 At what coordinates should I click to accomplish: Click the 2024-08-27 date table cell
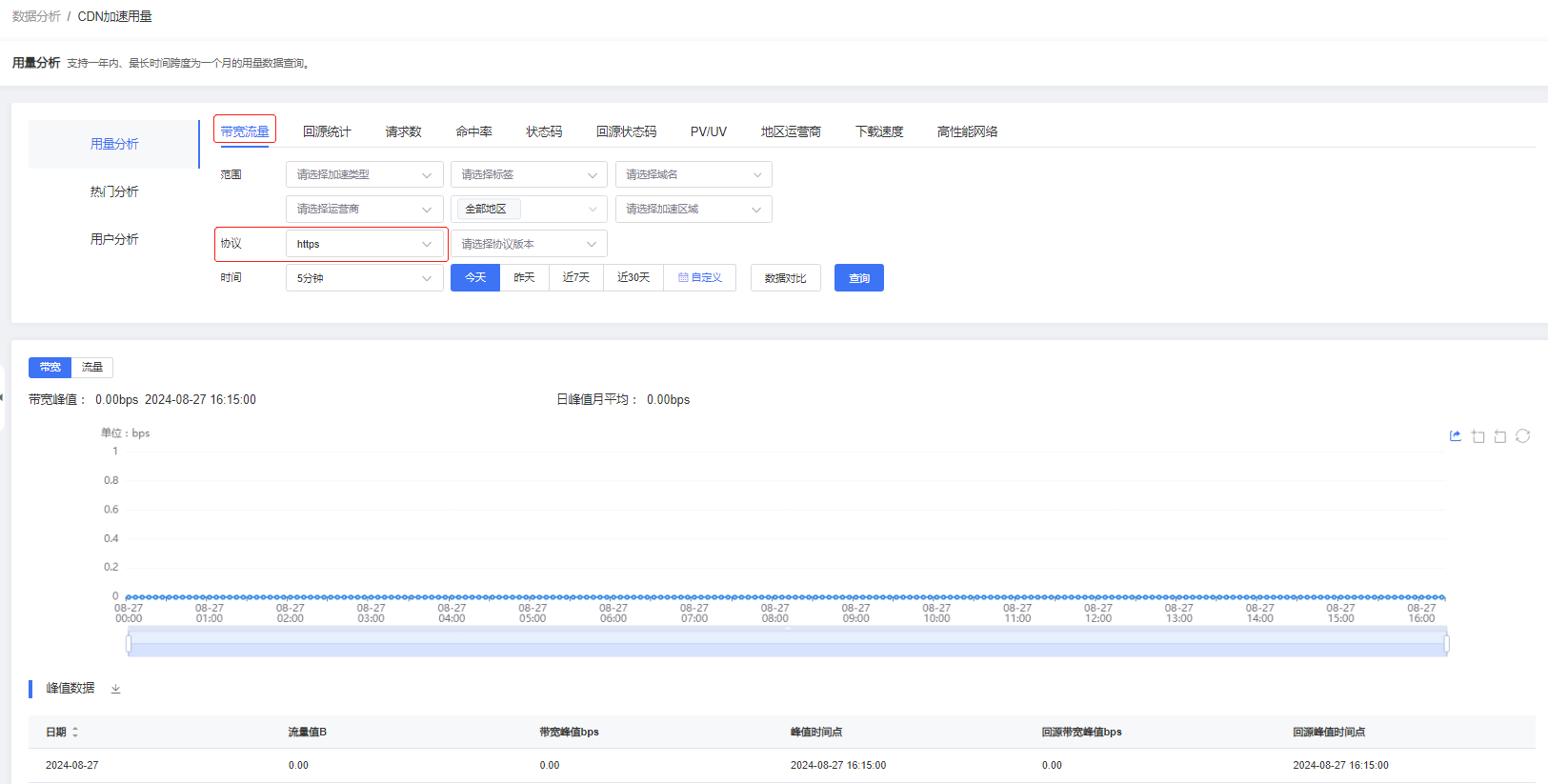coord(72,765)
